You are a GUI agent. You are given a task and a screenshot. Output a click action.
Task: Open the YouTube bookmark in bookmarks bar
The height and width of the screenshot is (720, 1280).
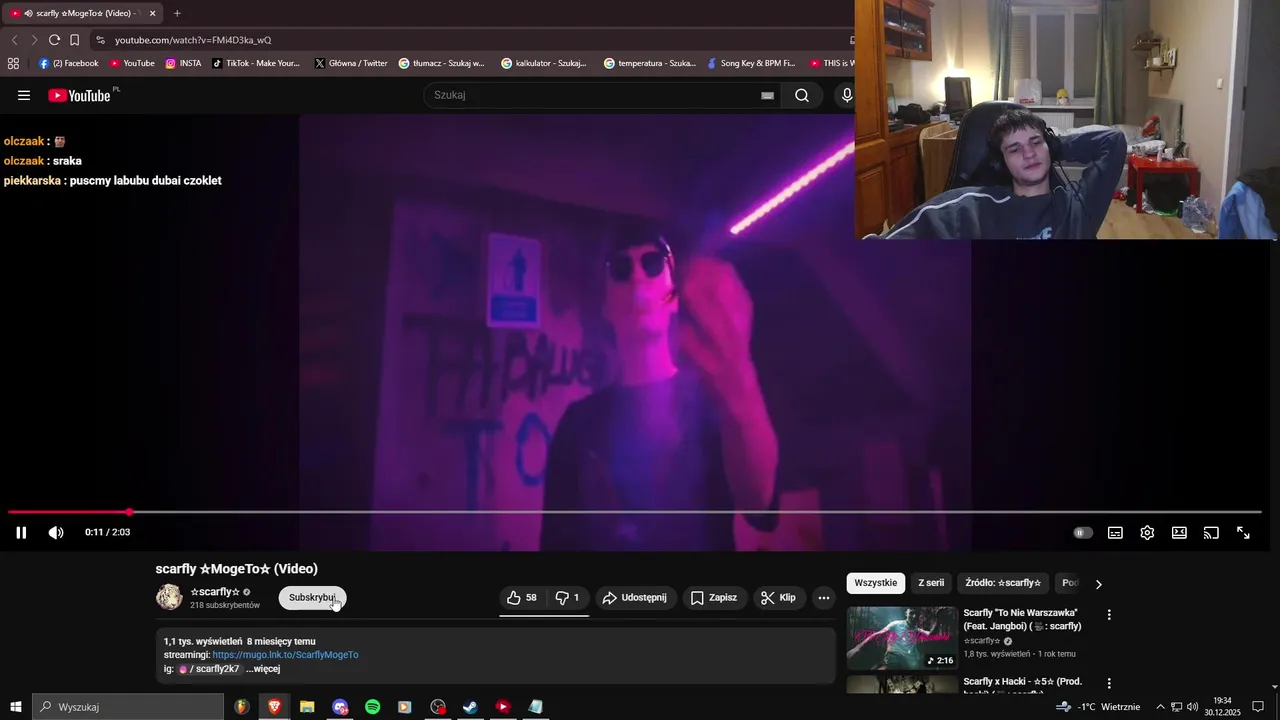tap(132, 63)
